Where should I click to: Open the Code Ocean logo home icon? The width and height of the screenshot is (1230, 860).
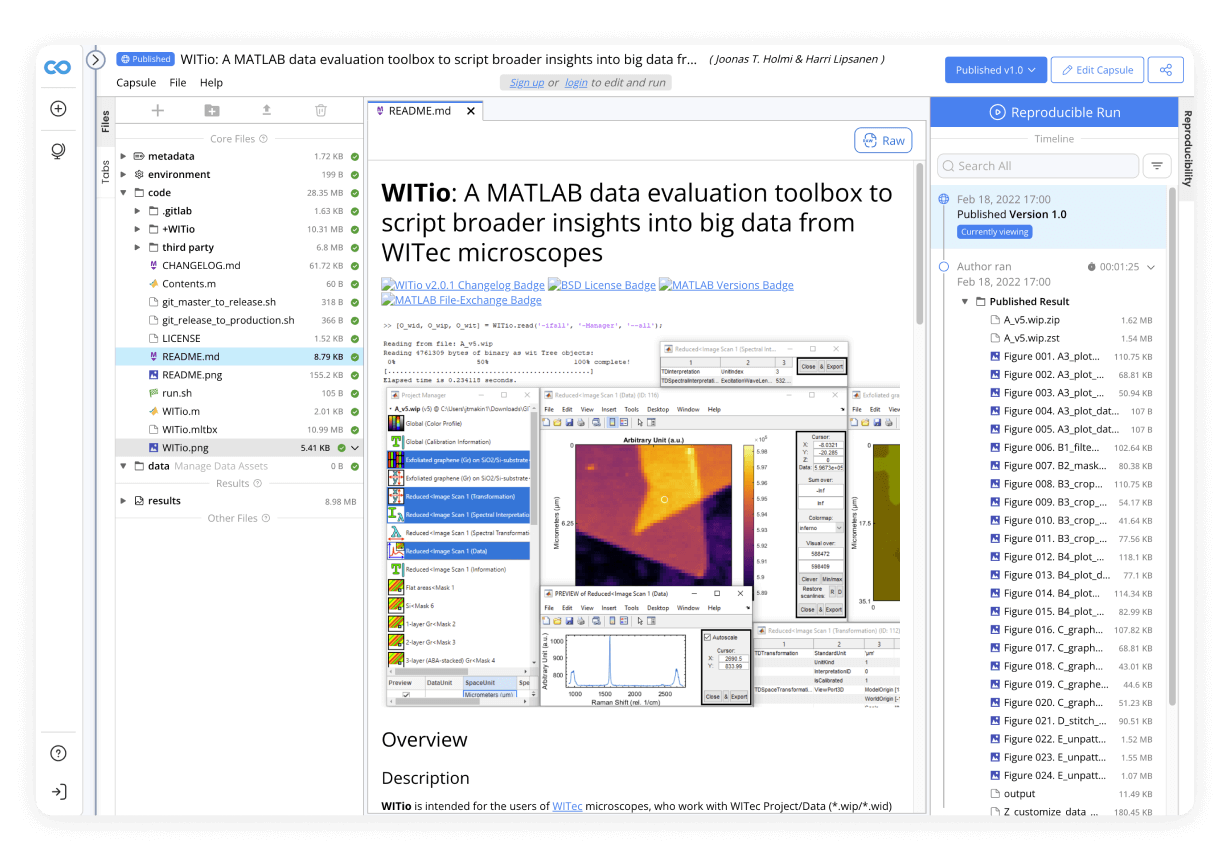pyautogui.click(x=58, y=68)
